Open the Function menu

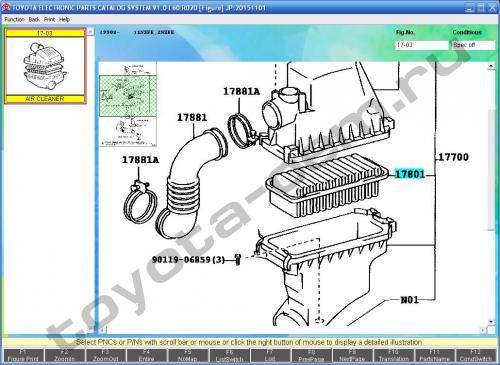click(x=15, y=20)
